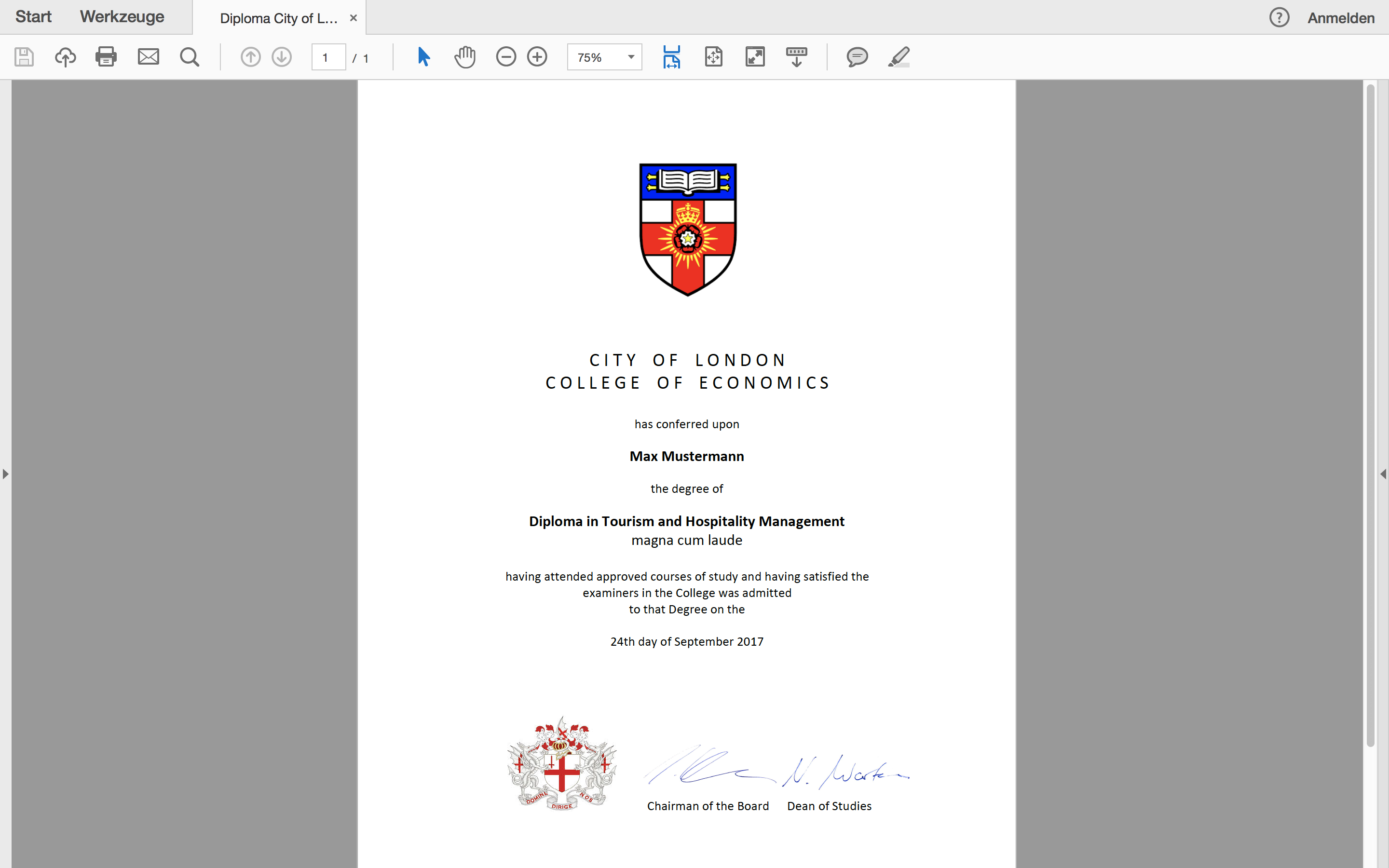Viewport: 1389px width, 868px height.
Task: Click the cloud upload icon
Action: tap(66, 57)
